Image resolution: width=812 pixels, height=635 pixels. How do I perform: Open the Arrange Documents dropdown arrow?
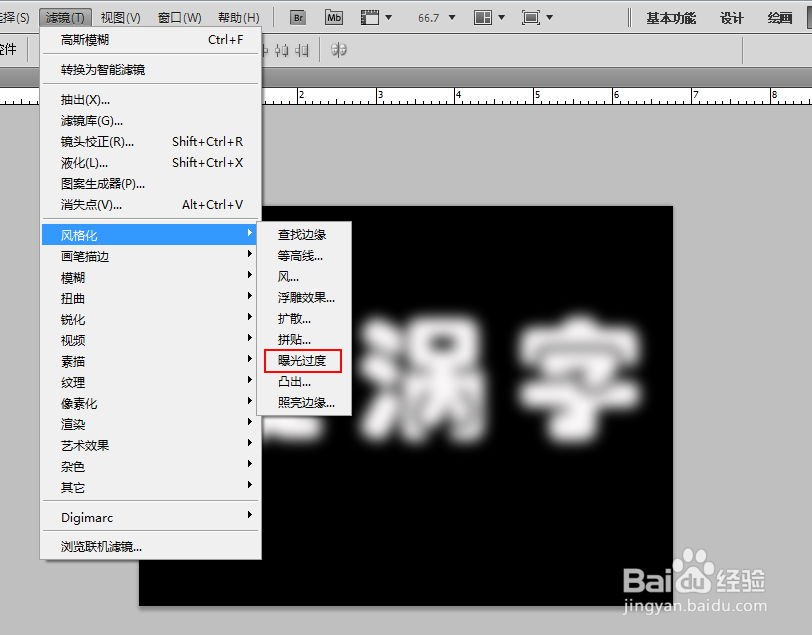pyautogui.click(x=501, y=16)
